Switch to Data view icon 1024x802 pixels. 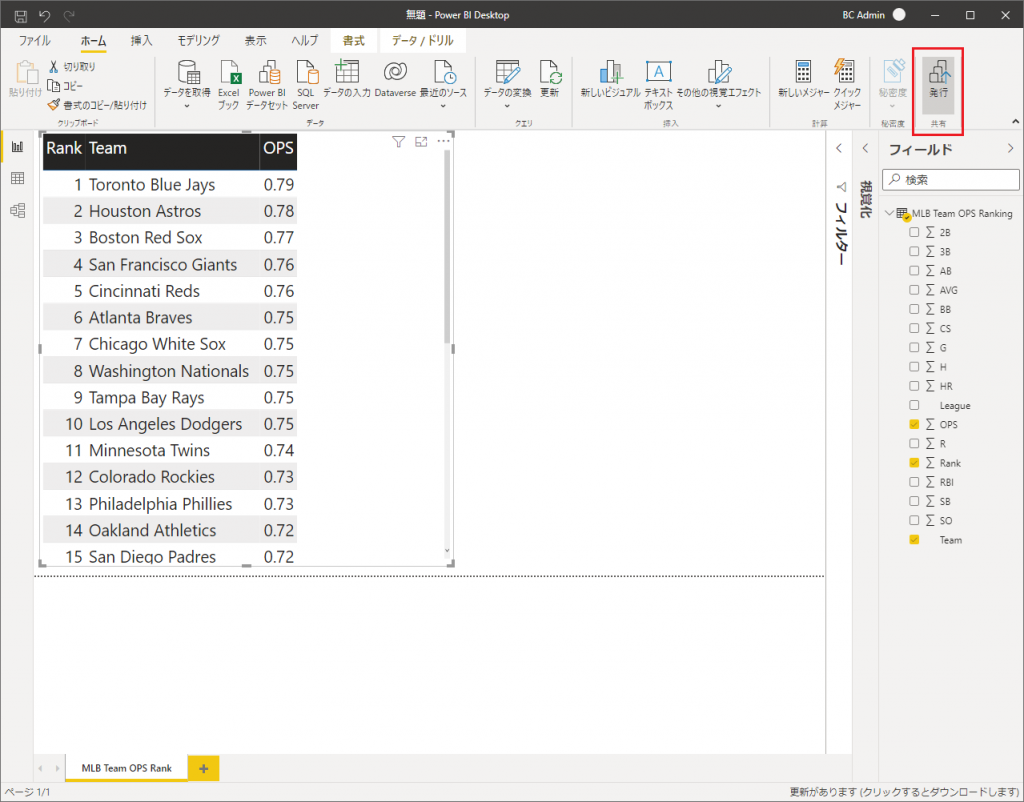tap(18, 178)
